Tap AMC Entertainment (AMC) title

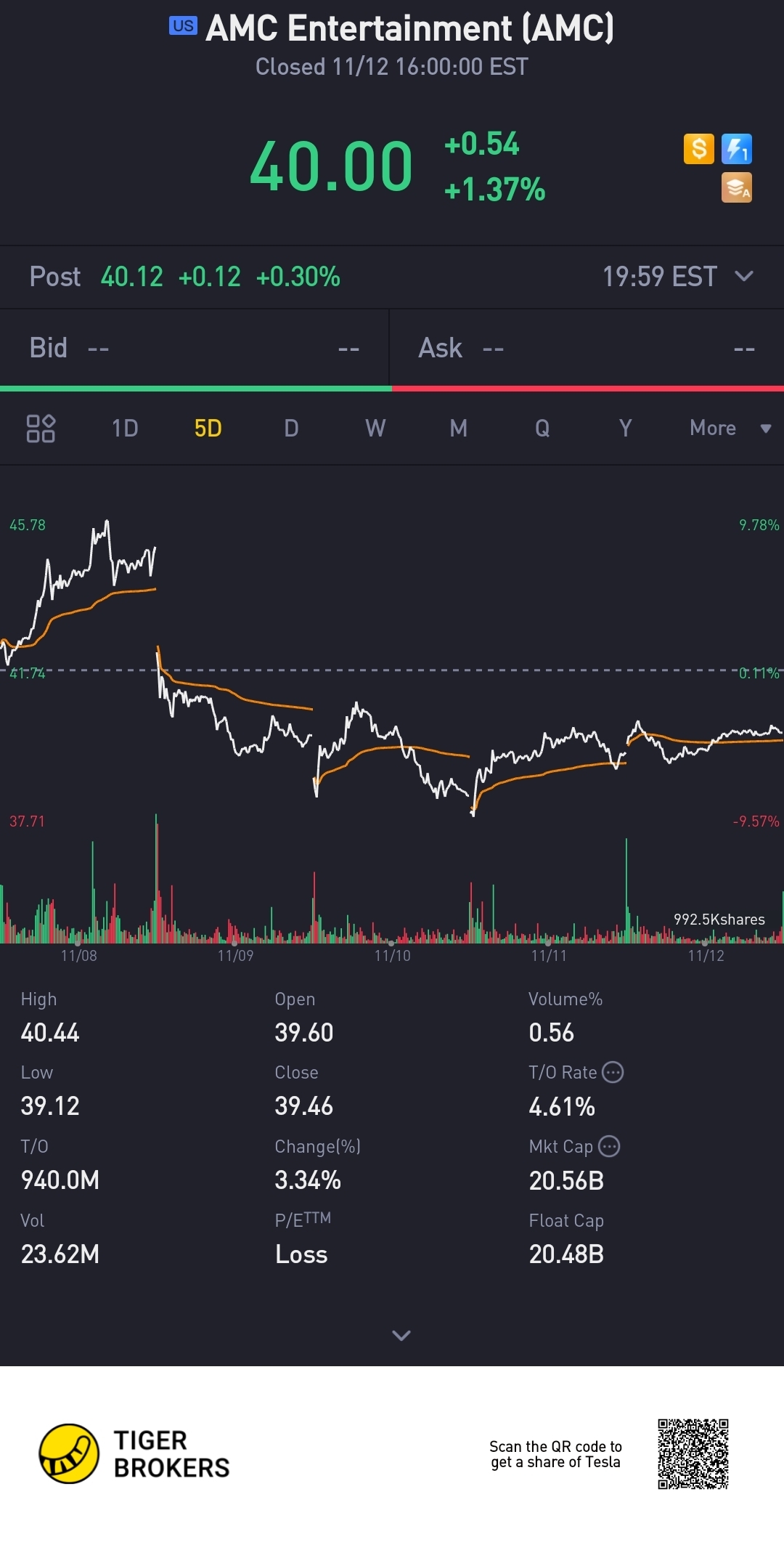click(x=409, y=28)
